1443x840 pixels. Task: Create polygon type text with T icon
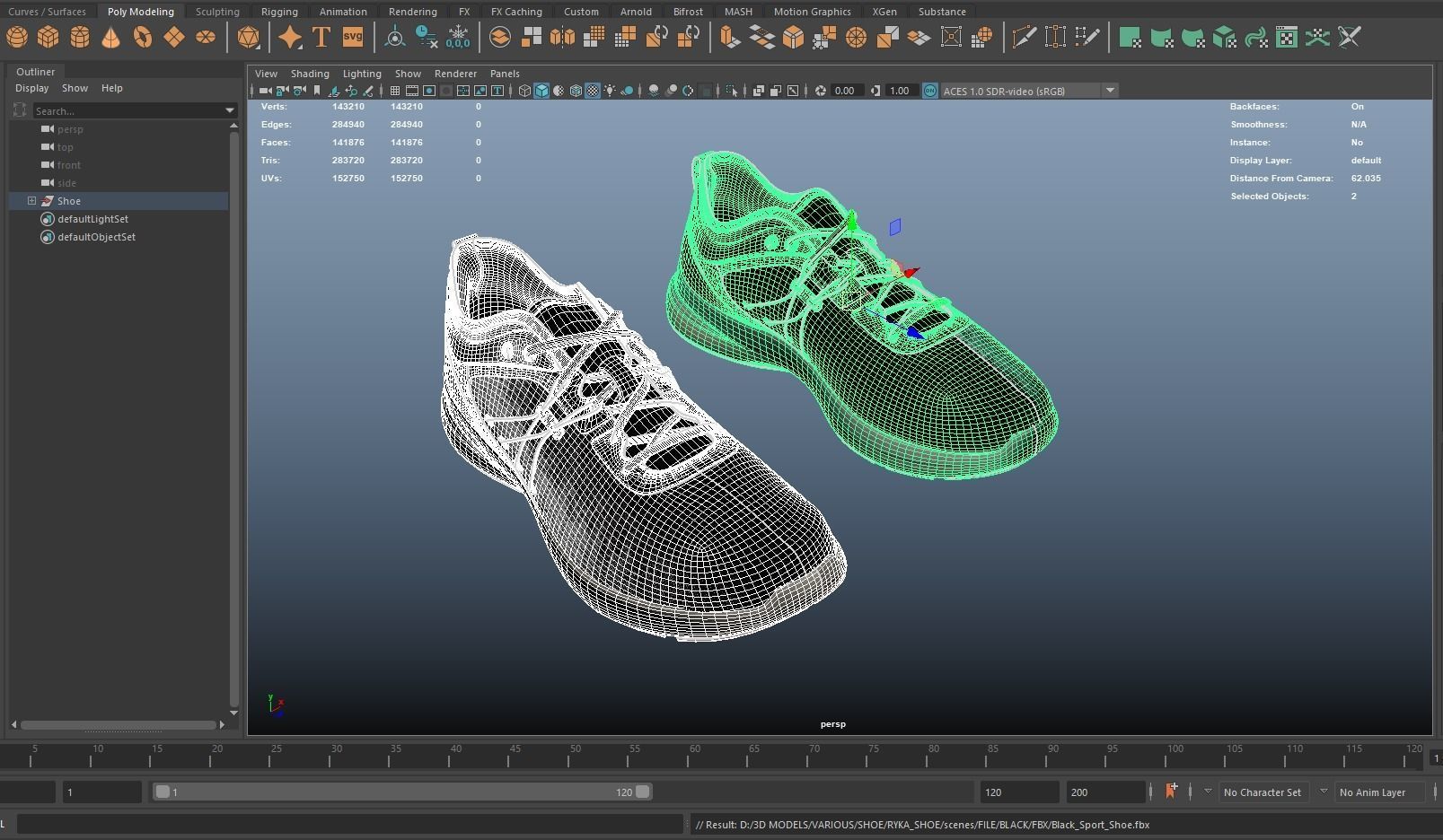click(321, 37)
